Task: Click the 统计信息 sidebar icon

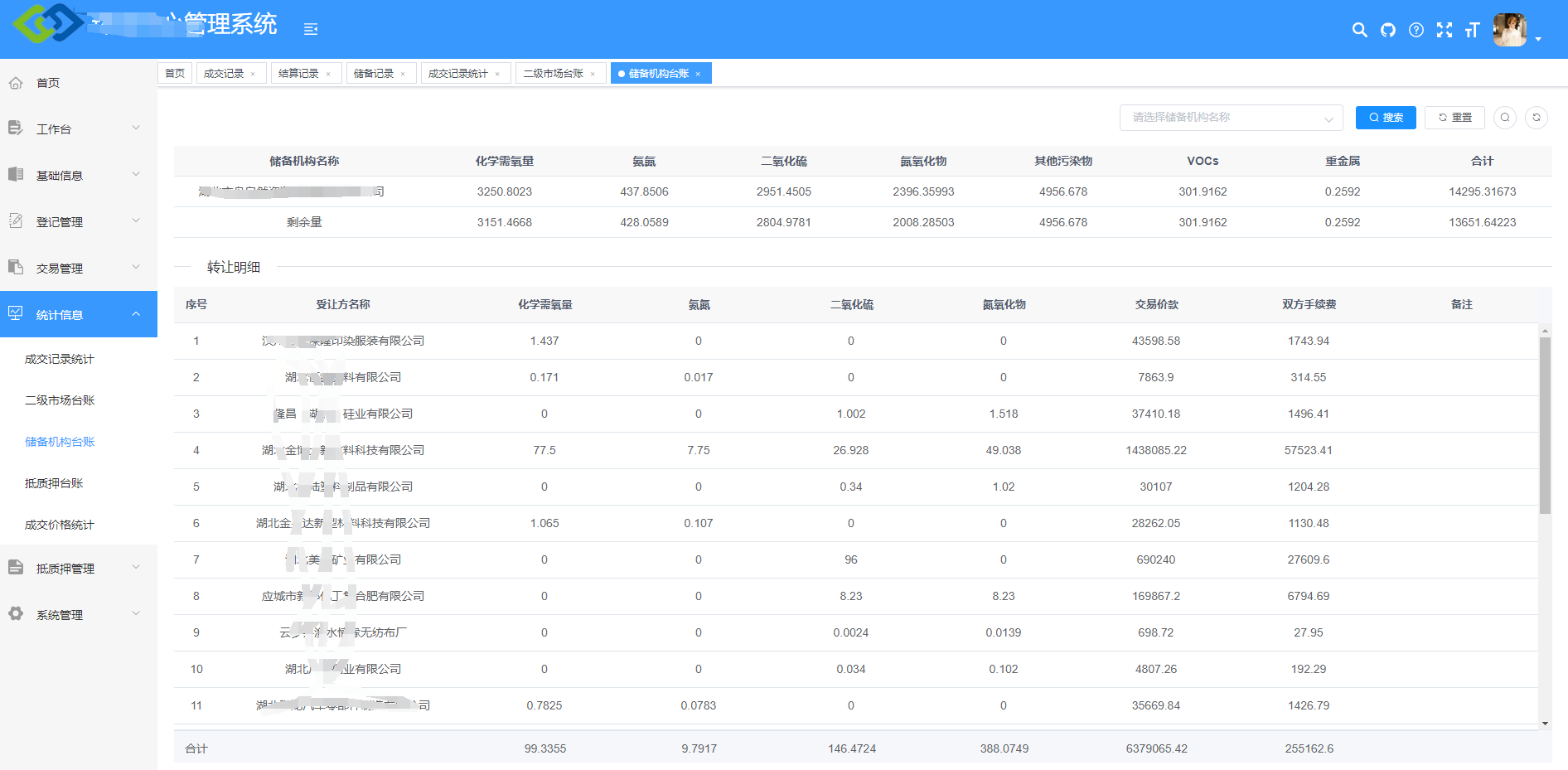Action: pyautogui.click(x=16, y=313)
